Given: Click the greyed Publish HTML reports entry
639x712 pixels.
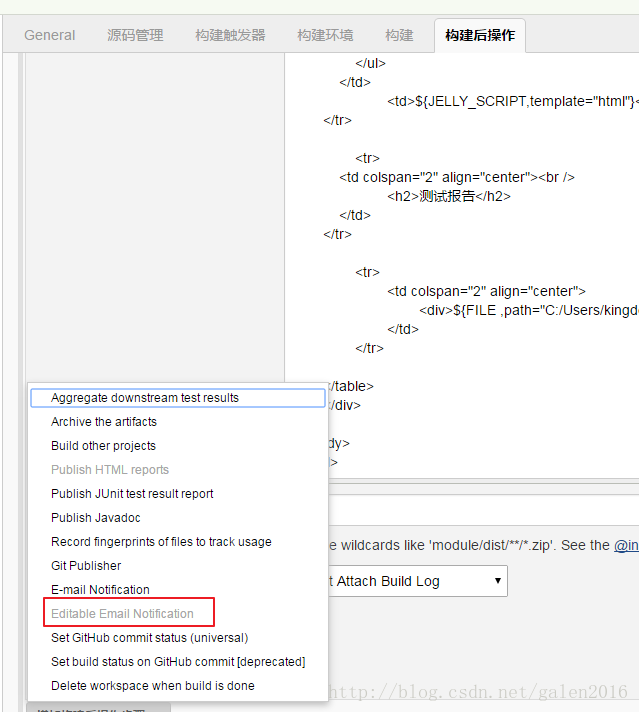Looking at the screenshot, I should click(178, 470).
